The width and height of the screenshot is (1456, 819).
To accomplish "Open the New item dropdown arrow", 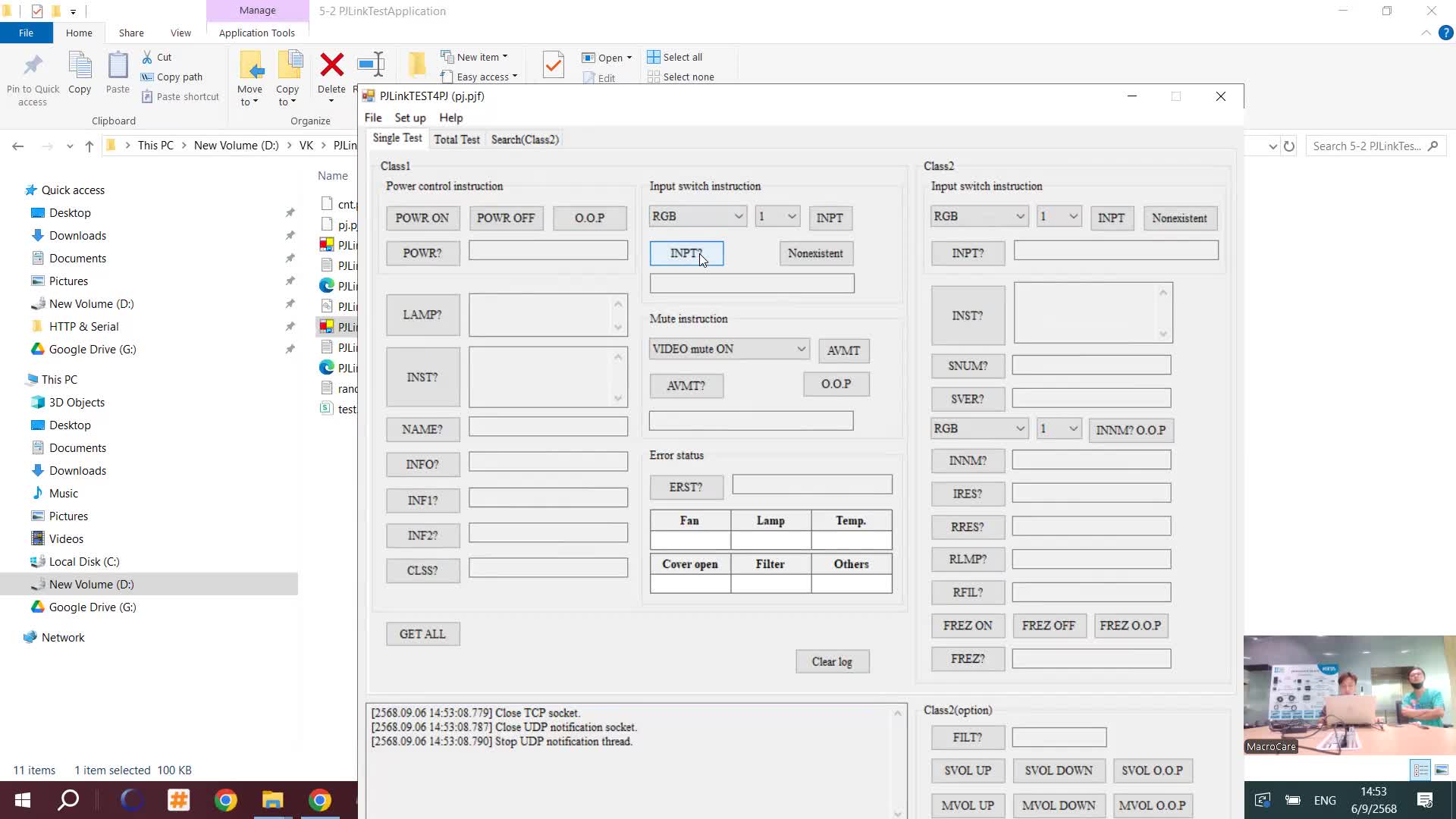I will (504, 56).
